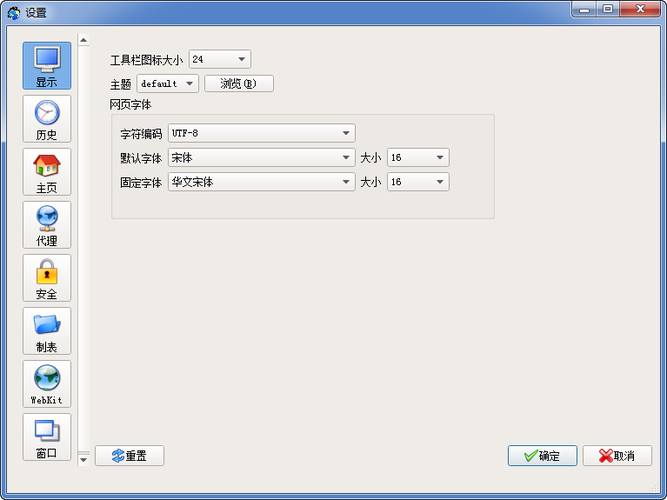Open the WebKit globe category
Image resolution: width=667 pixels, height=500 pixels.
click(47, 384)
